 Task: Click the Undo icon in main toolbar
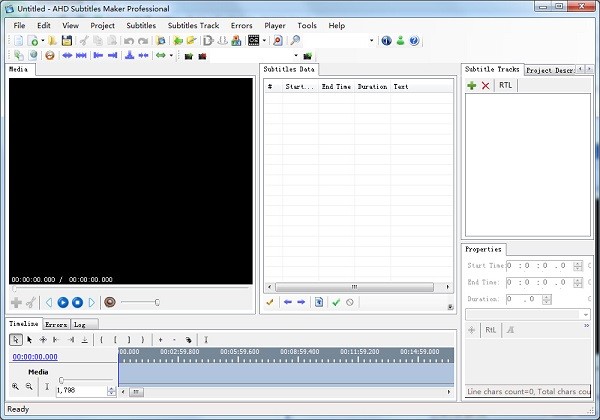click(129, 41)
